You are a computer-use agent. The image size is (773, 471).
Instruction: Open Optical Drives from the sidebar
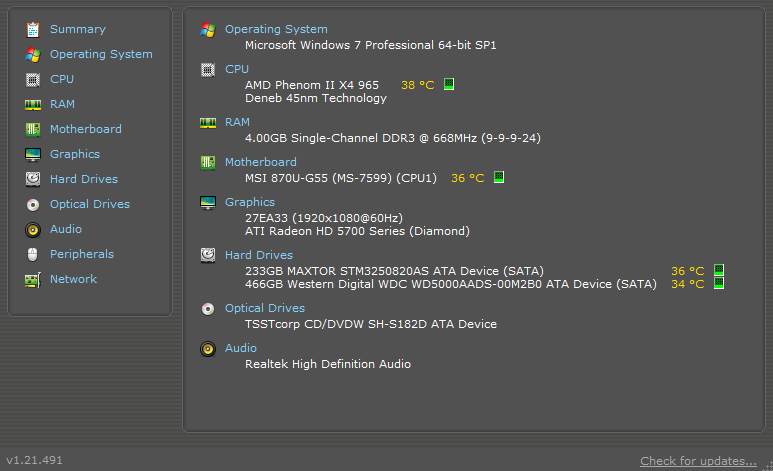90,204
